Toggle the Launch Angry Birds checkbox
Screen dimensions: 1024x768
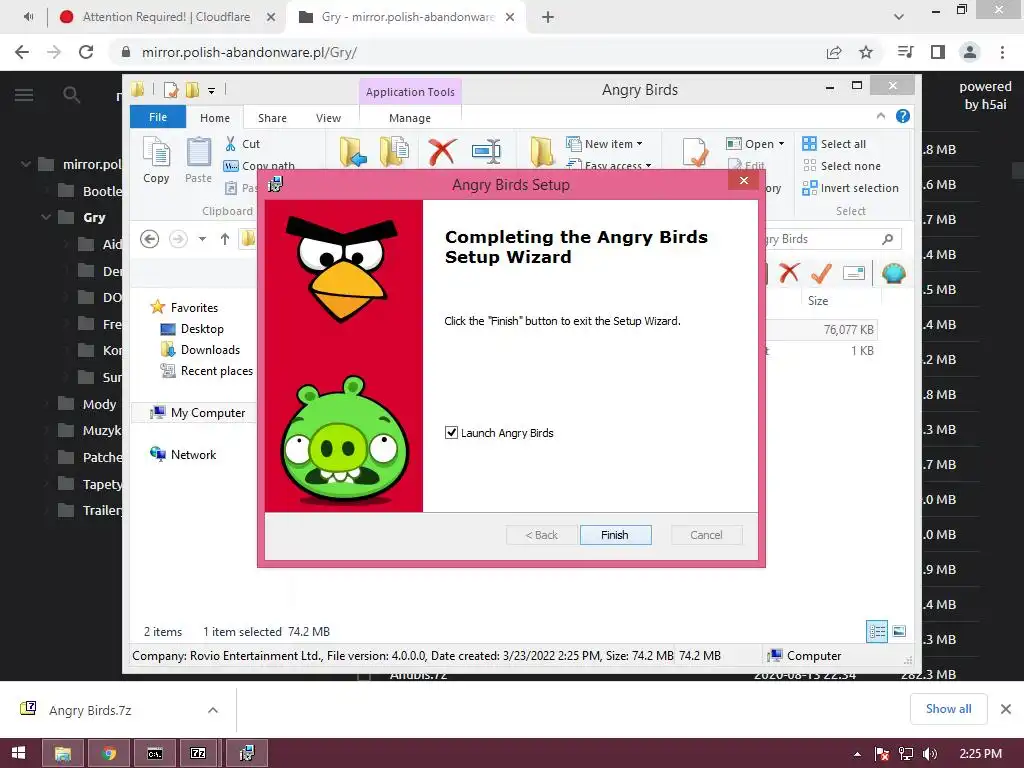pyautogui.click(x=451, y=432)
